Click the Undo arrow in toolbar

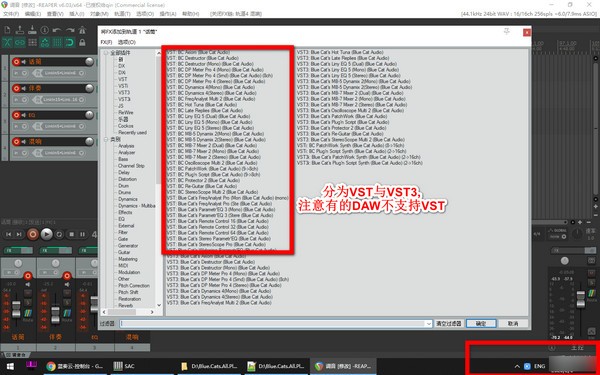click(x=57, y=30)
